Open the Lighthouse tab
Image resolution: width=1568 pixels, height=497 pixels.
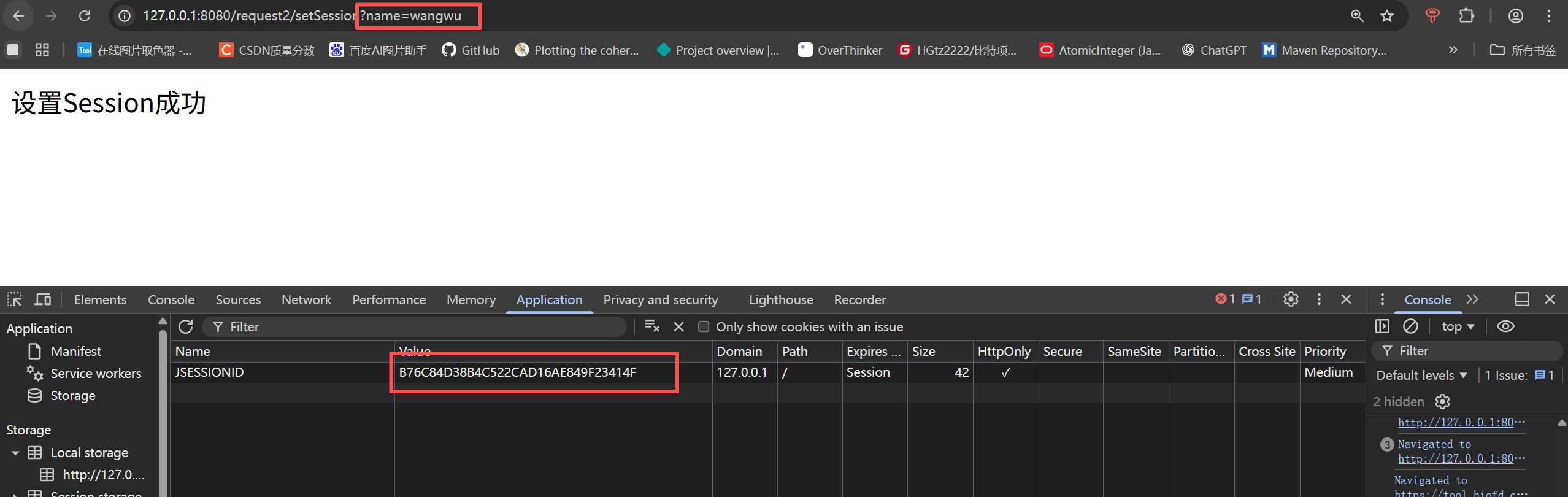click(781, 300)
